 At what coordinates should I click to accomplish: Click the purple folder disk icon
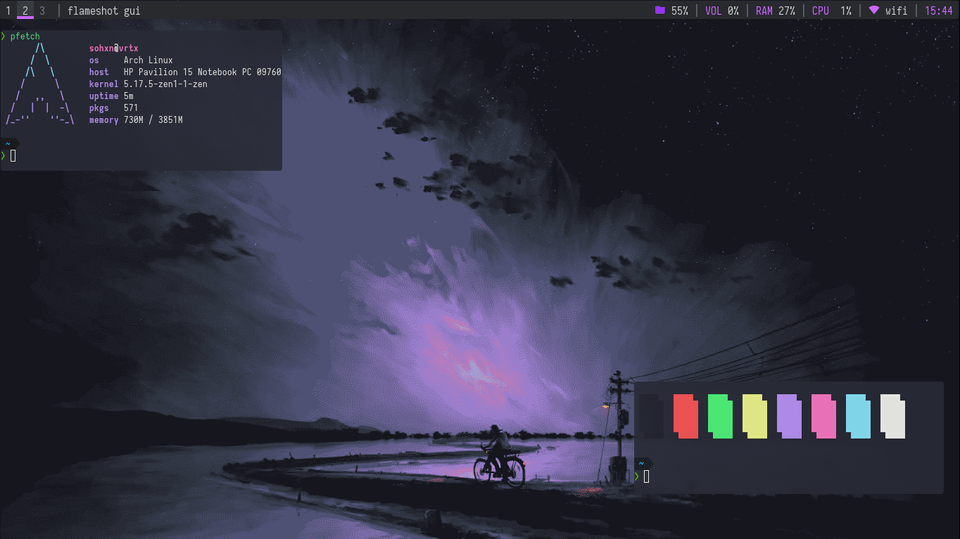tap(660, 10)
